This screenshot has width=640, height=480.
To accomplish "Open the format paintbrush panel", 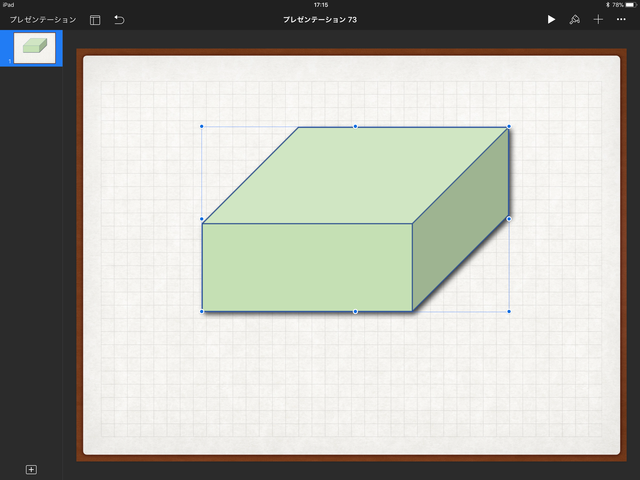I will (575, 19).
